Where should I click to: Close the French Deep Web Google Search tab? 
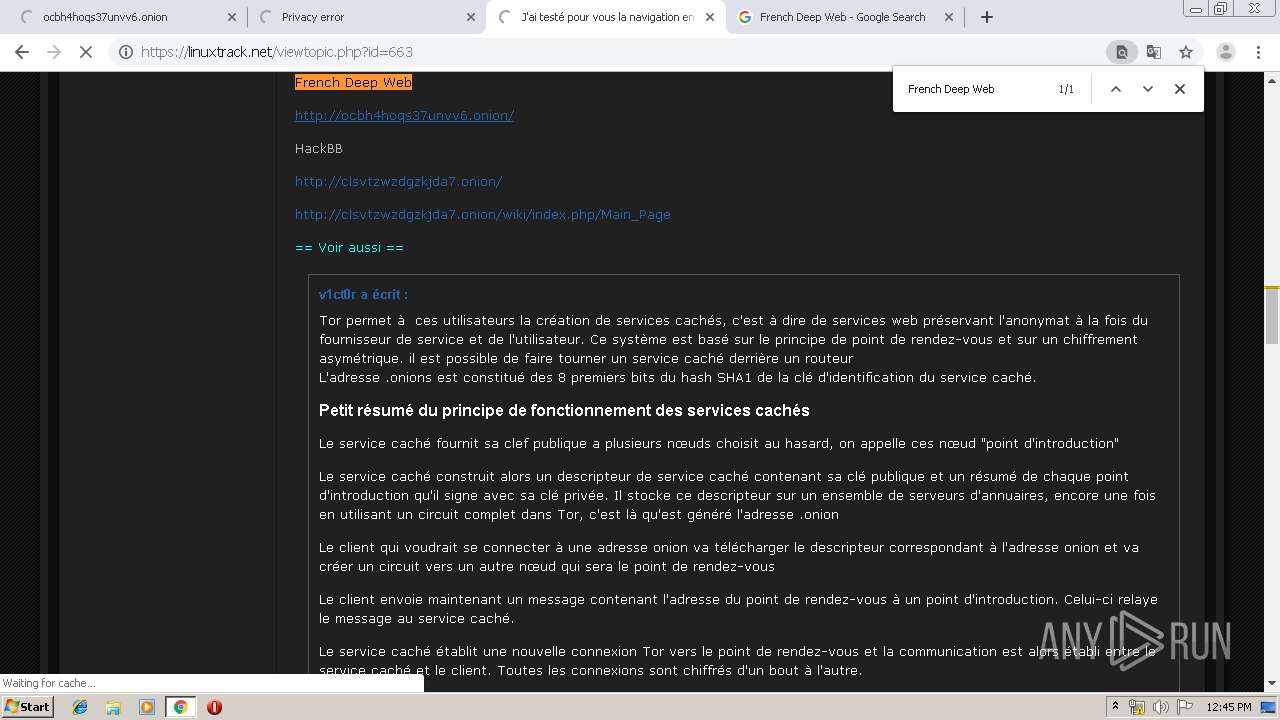949,17
